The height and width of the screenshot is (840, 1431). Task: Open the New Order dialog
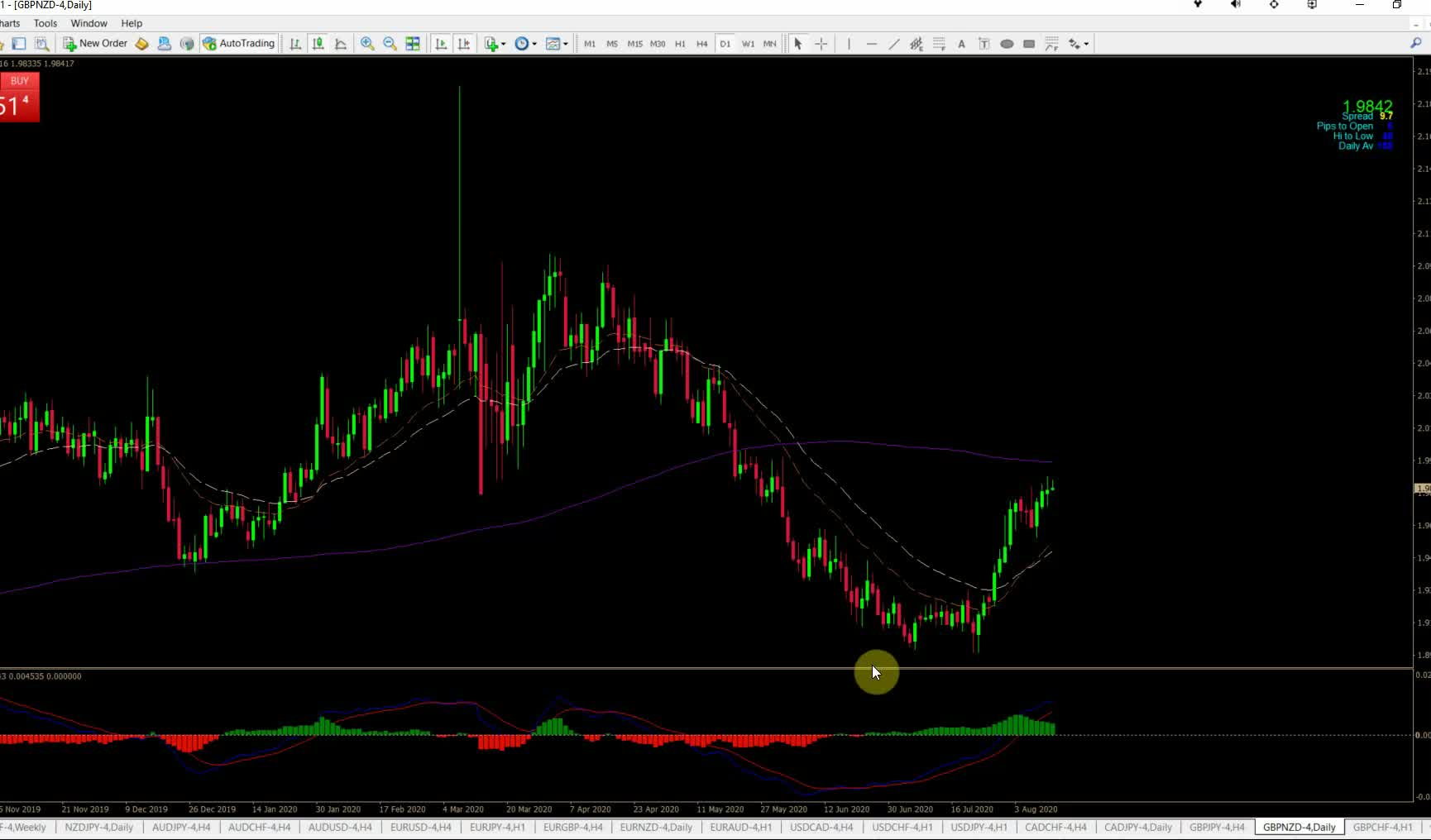(95, 44)
